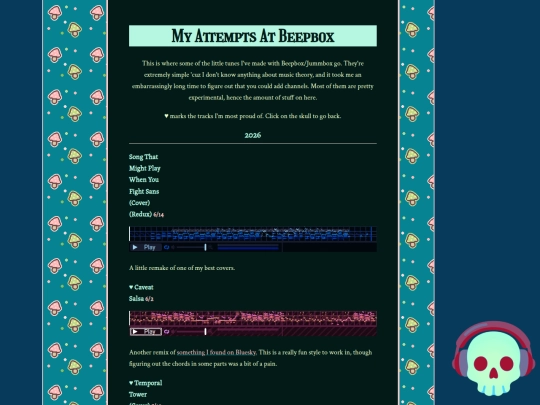Open the 'something I found on Bluesky' link
540x405 pixels.
tap(216, 352)
